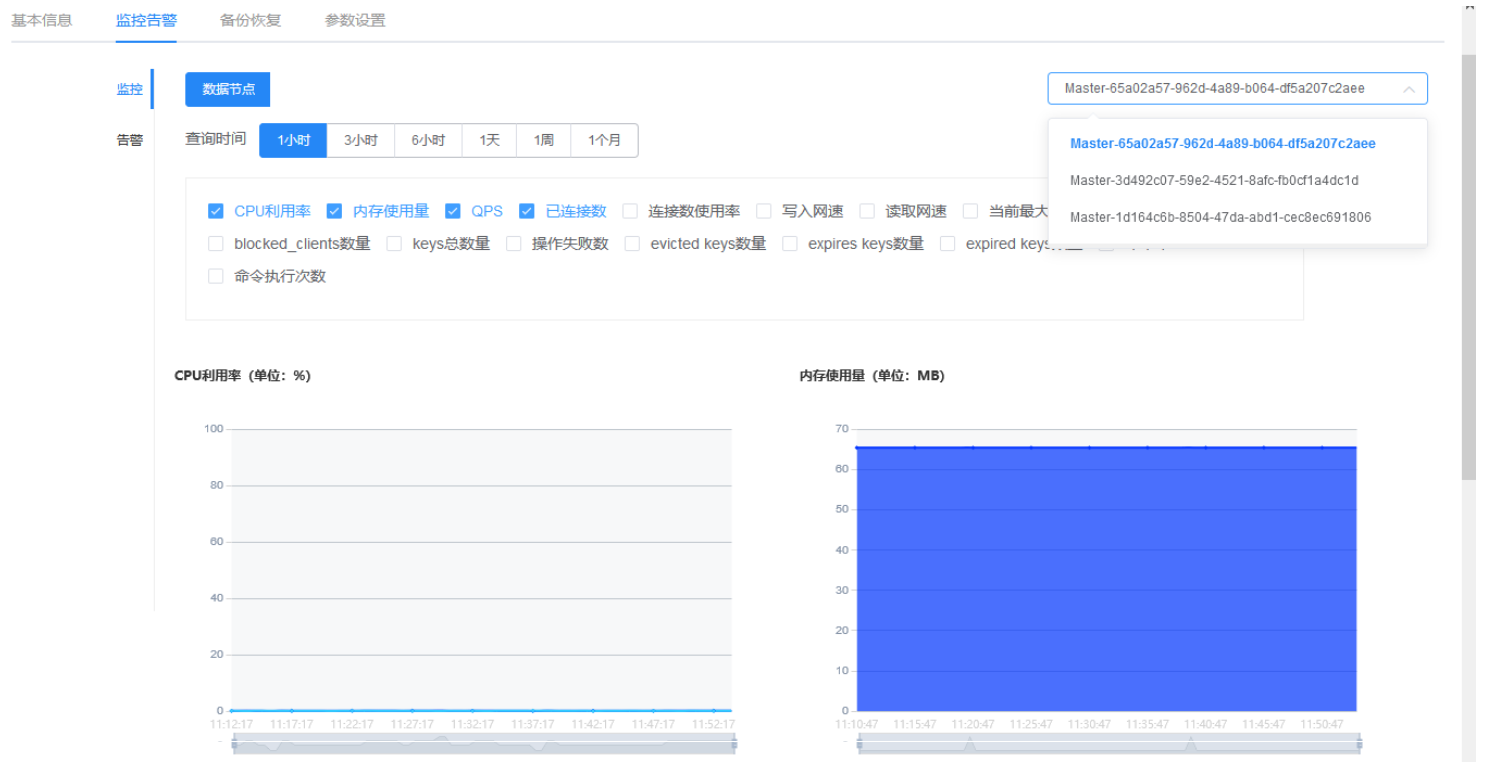The width and height of the screenshot is (1492, 772).
Task: Choose Master-1d164c6b-8504 node option
Action: click(x=1237, y=217)
